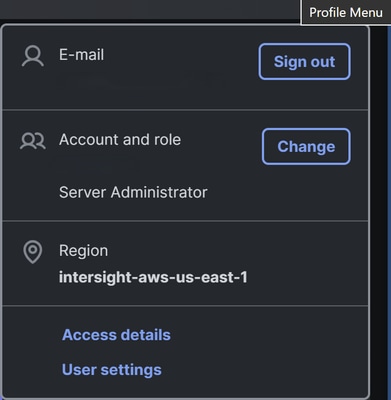Click the Account and role people icon
Viewport: 391px width, 400px height.
click(33, 141)
